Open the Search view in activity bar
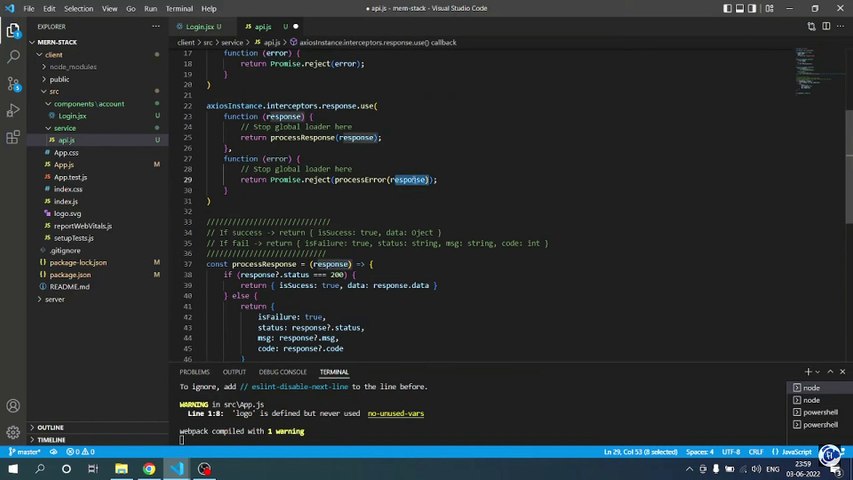Image resolution: width=853 pixels, height=480 pixels. (x=13, y=57)
